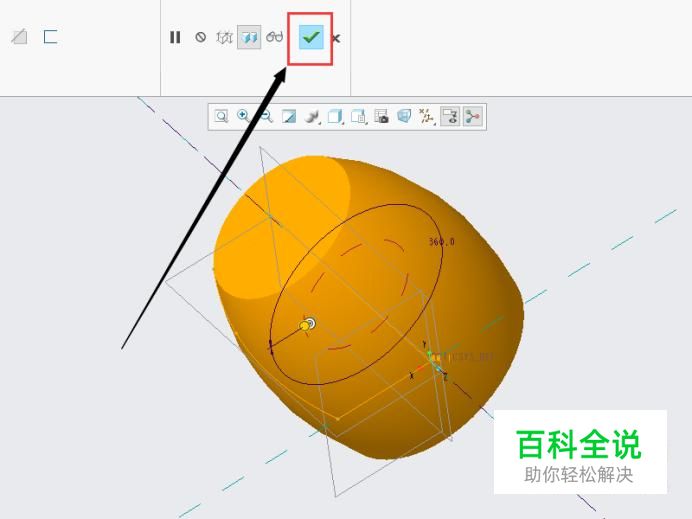
Task: Click the Refit view icon
Action: click(x=221, y=117)
